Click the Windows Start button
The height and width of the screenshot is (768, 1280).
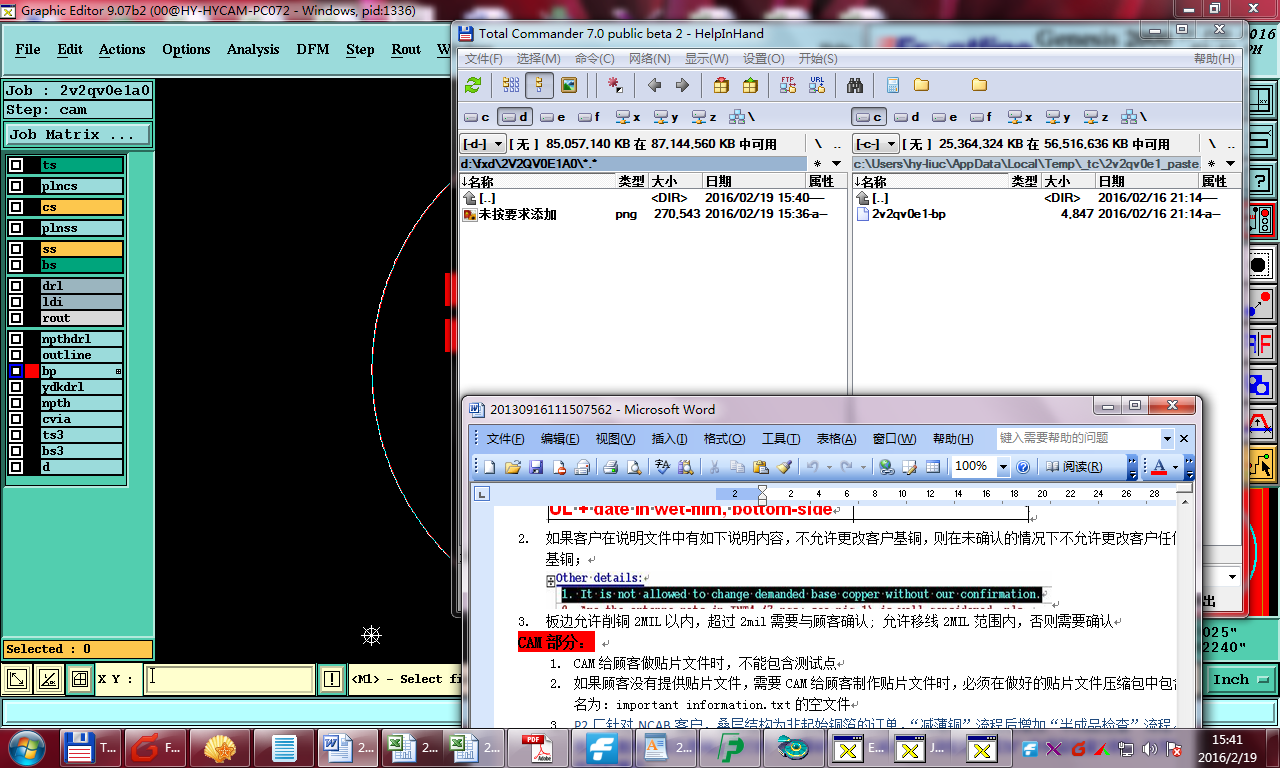coord(25,747)
